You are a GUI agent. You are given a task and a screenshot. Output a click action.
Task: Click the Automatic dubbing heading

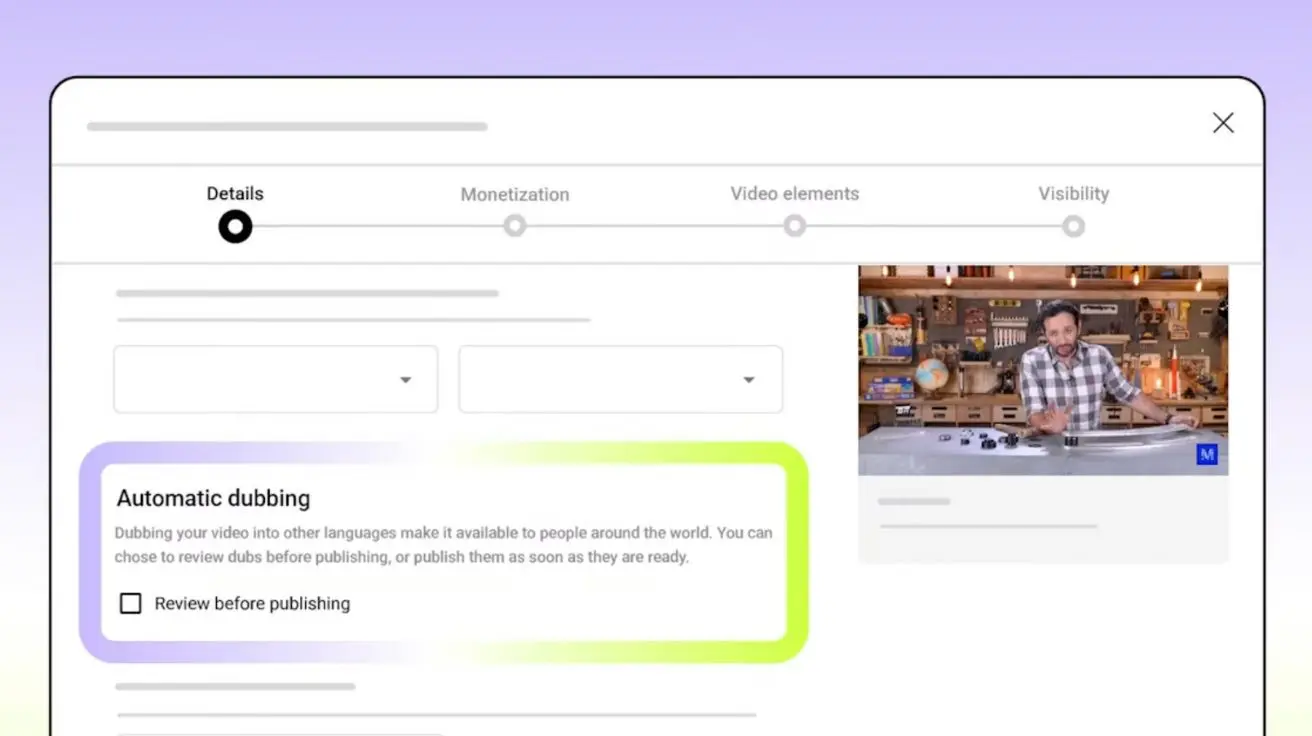(213, 498)
